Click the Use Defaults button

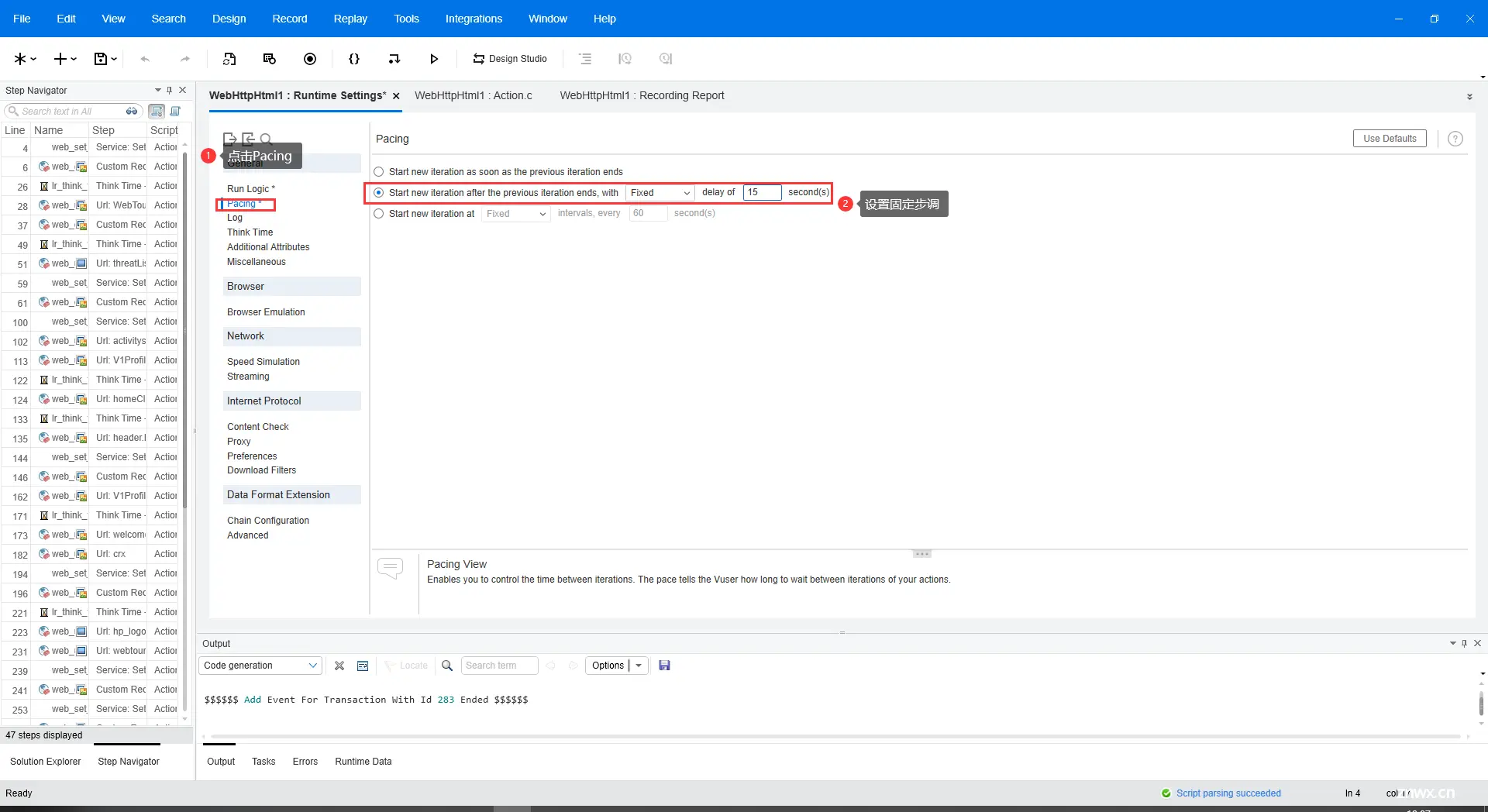coord(1390,139)
